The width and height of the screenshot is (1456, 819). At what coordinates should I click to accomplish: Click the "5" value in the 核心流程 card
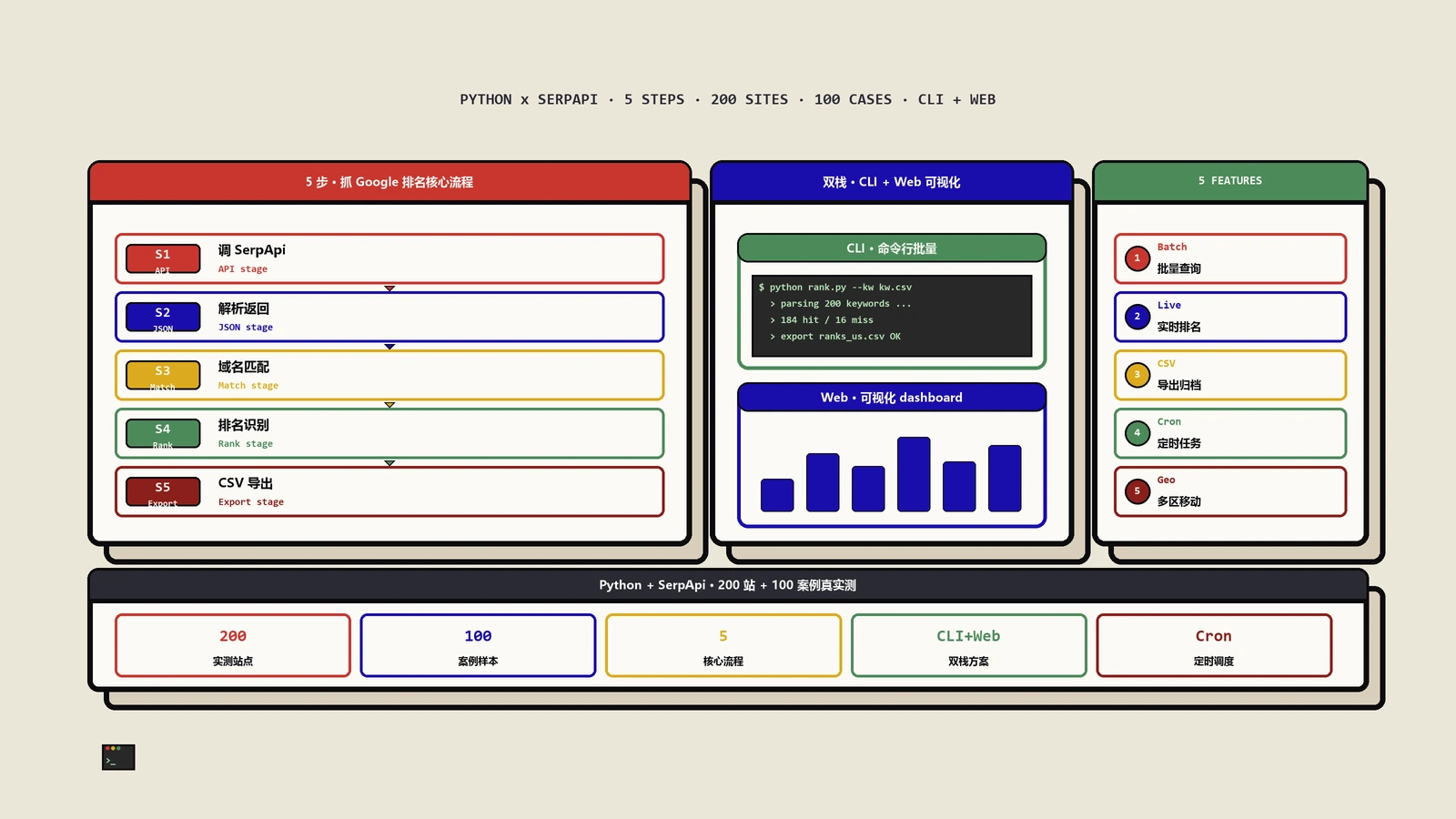(x=723, y=636)
